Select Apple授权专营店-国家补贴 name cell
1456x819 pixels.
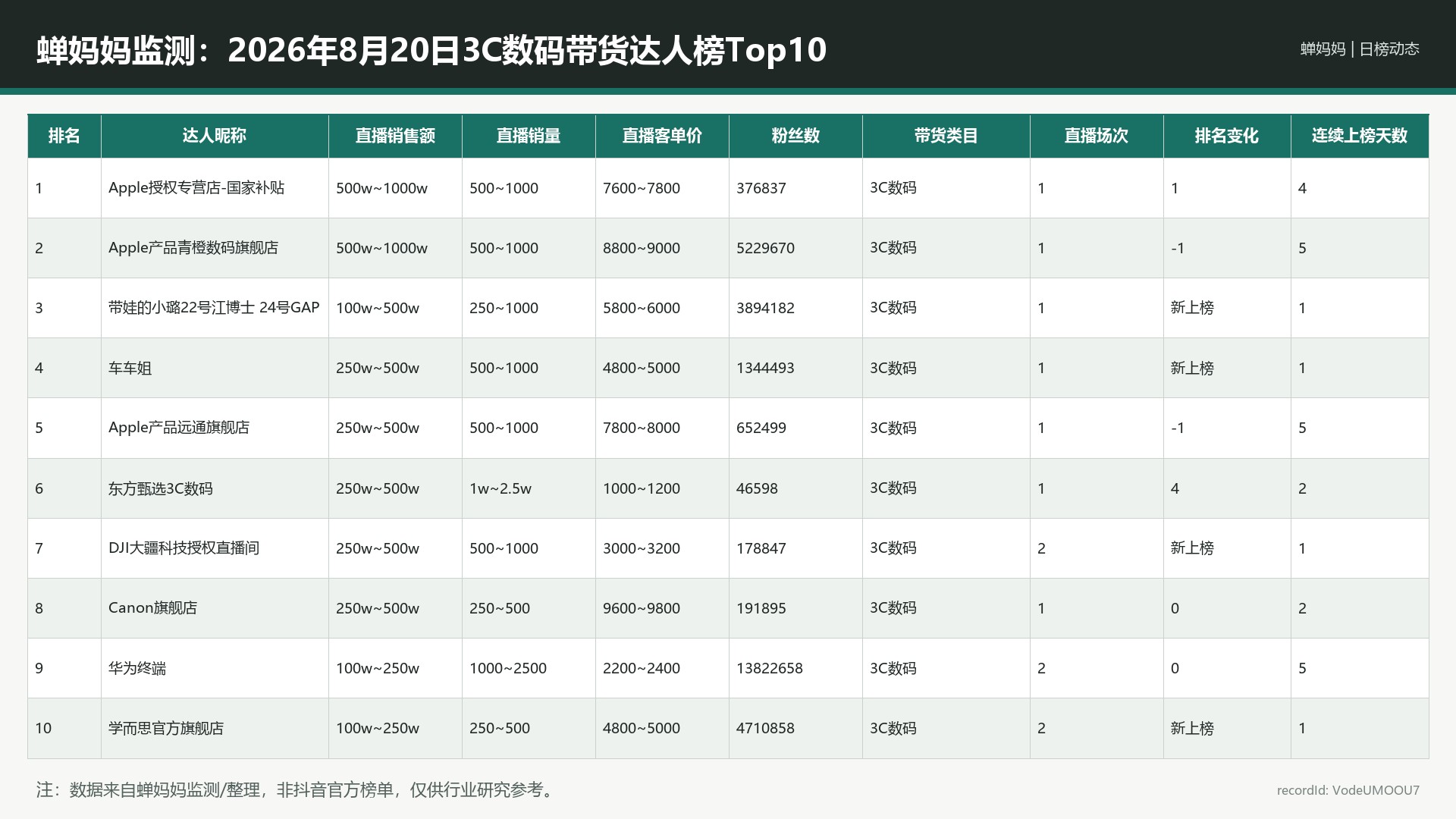(215, 188)
